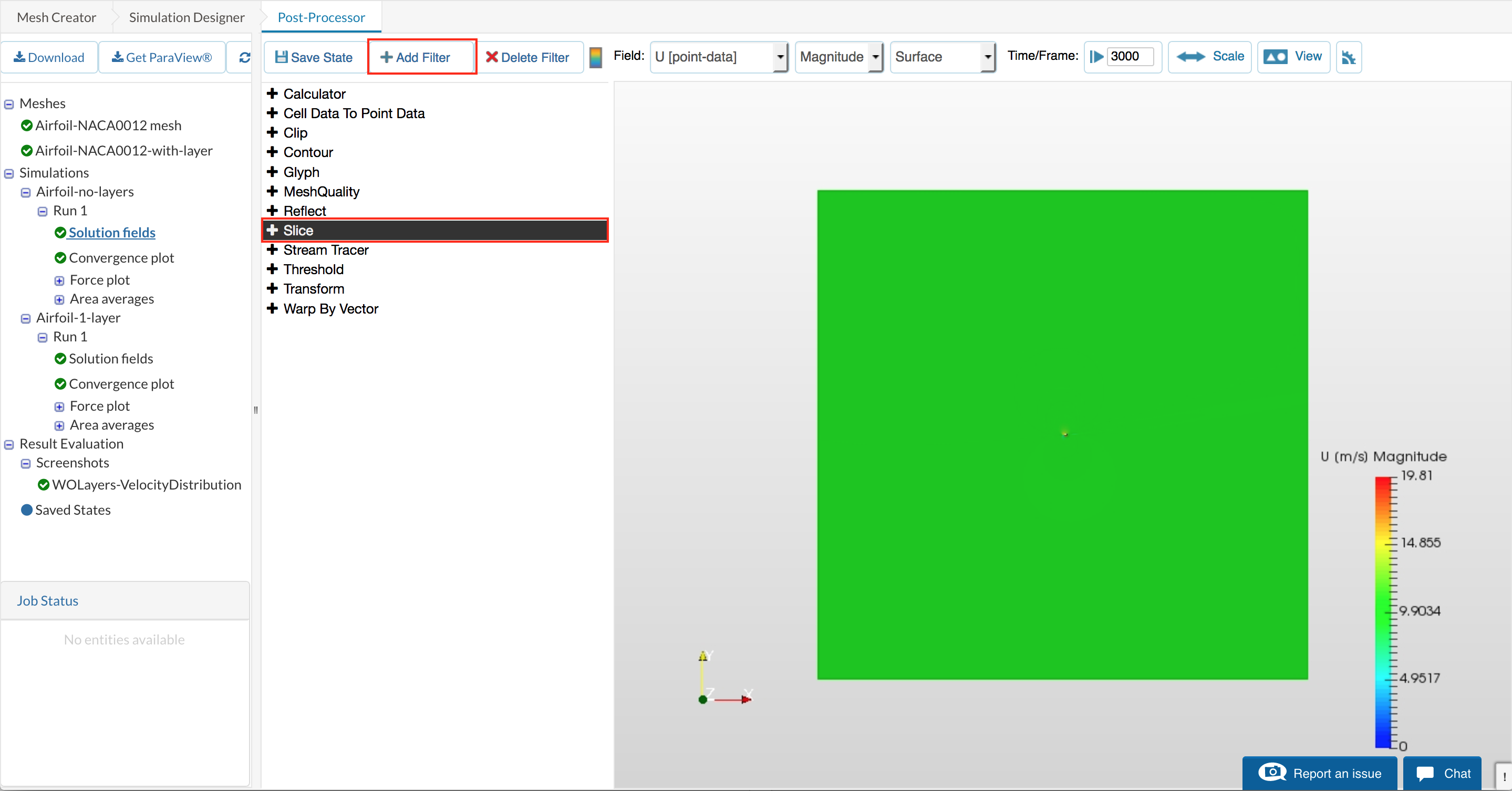This screenshot has height=791, width=1512.
Task: Click the Delete Filter red X button
Action: pyautogui.click(x=527, y=57)
